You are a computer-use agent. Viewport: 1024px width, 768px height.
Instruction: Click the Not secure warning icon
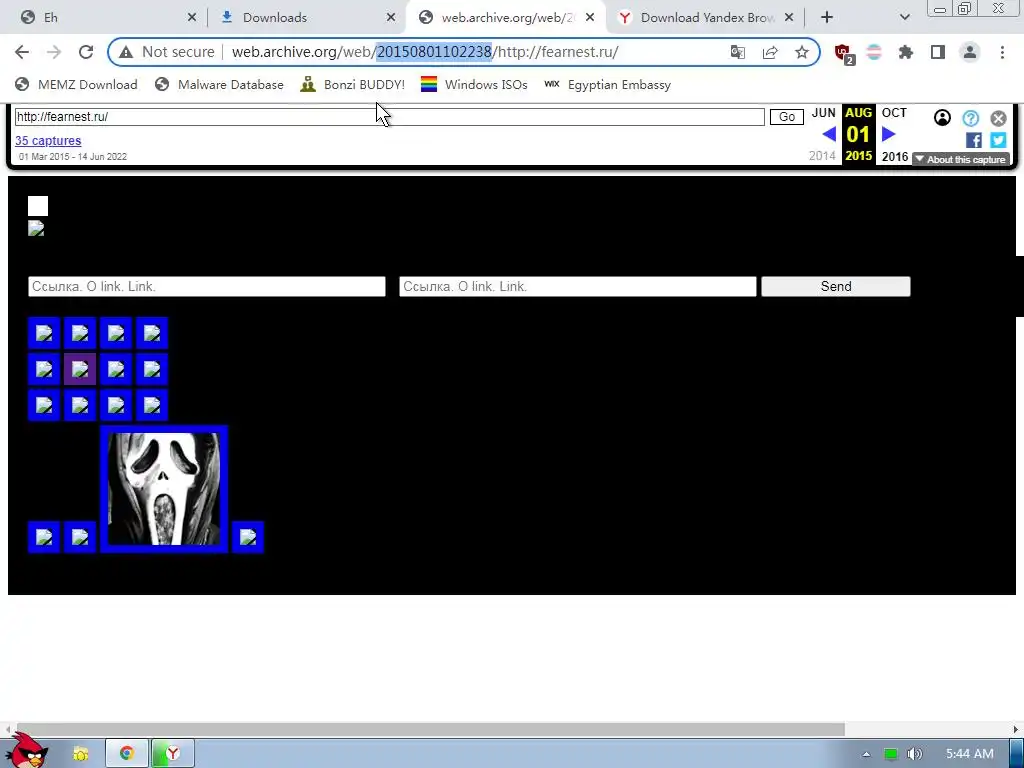click(126, 52)
